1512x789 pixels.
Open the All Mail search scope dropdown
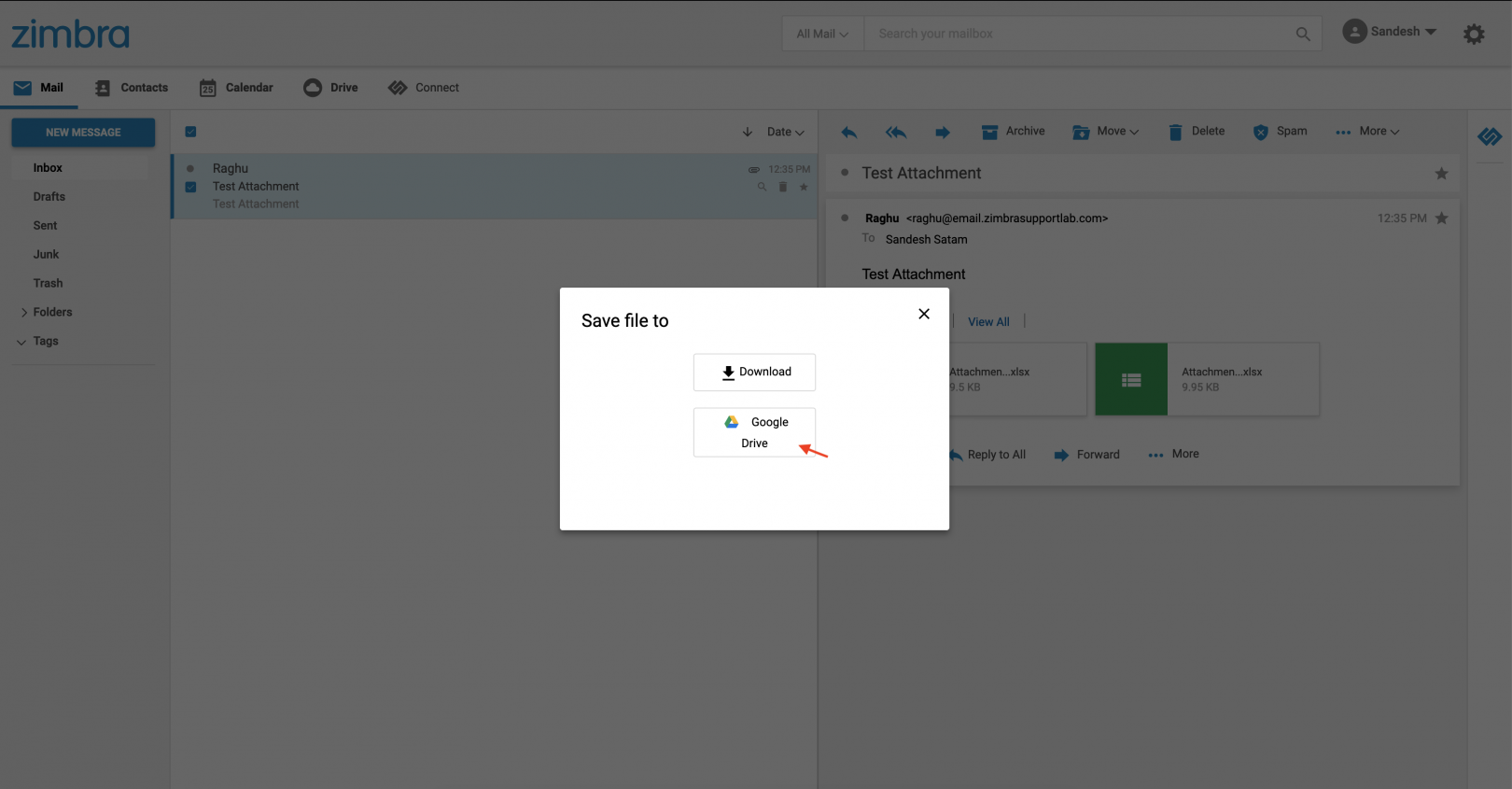[x=822, y=34]
